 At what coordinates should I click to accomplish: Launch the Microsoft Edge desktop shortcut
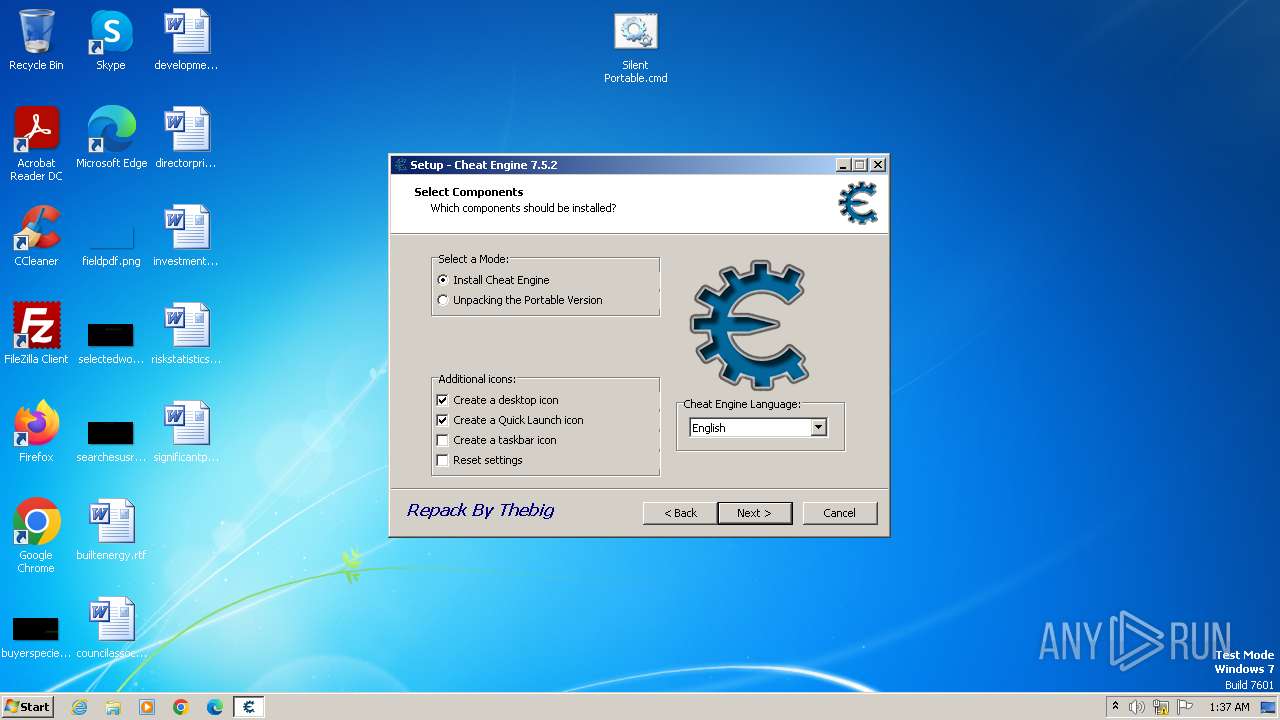click(111, 138)
